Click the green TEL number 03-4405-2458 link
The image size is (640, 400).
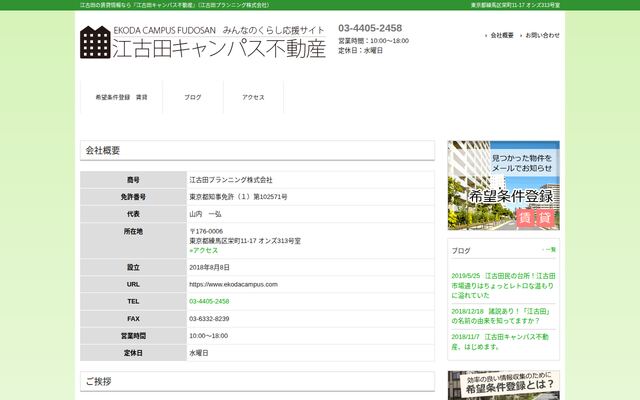point(209,301)
